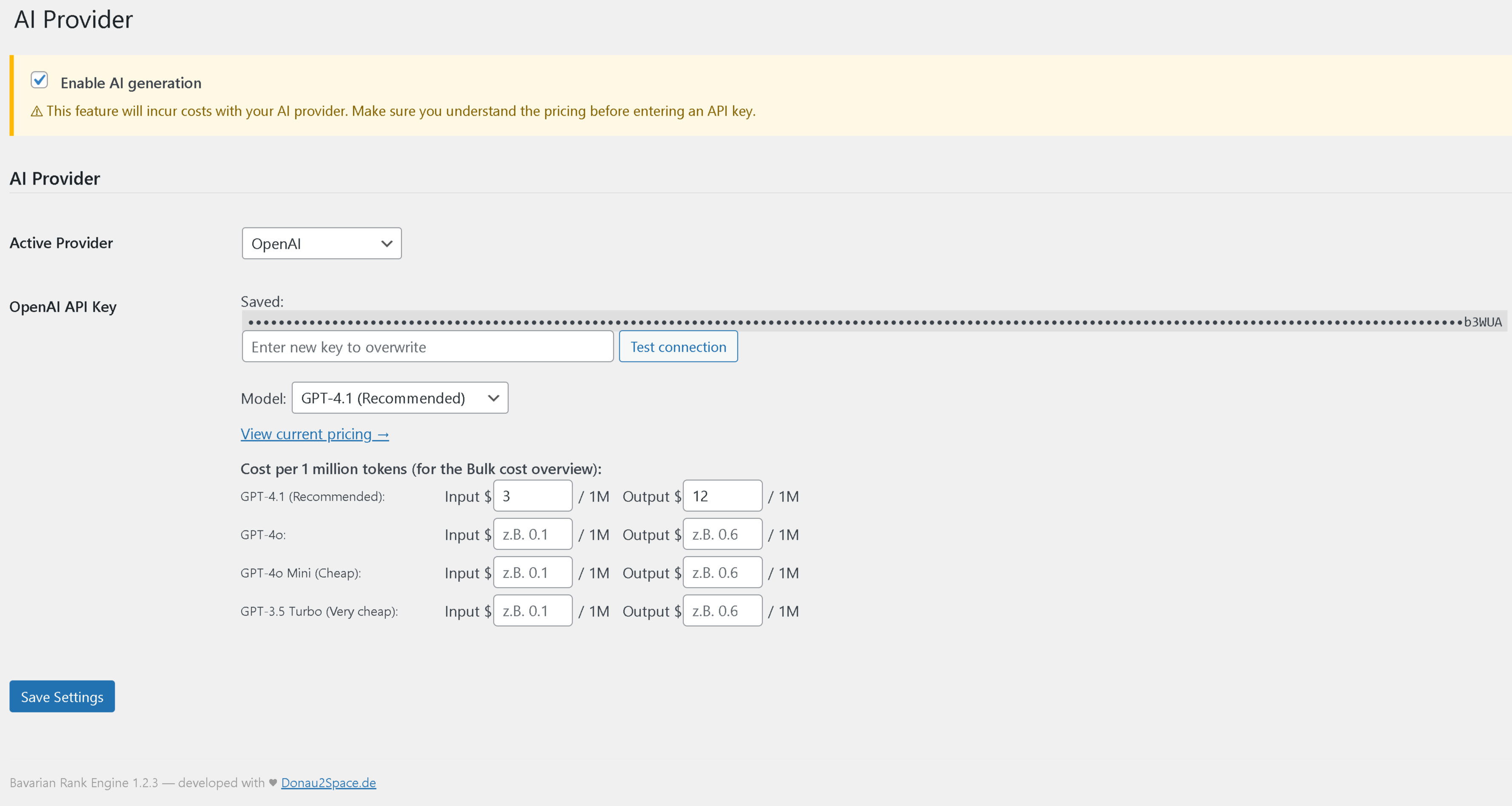Image resolution: width=1512 pixels, height=806 pixels.
Task: Click the Model dropdown arrow
Action: point(493,398)
